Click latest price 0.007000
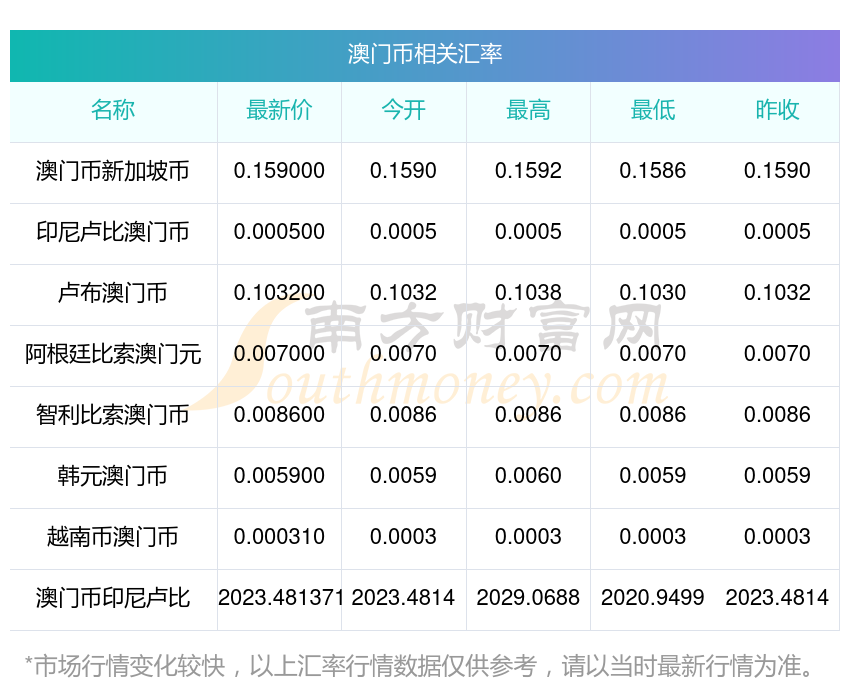 click(279, 354)
